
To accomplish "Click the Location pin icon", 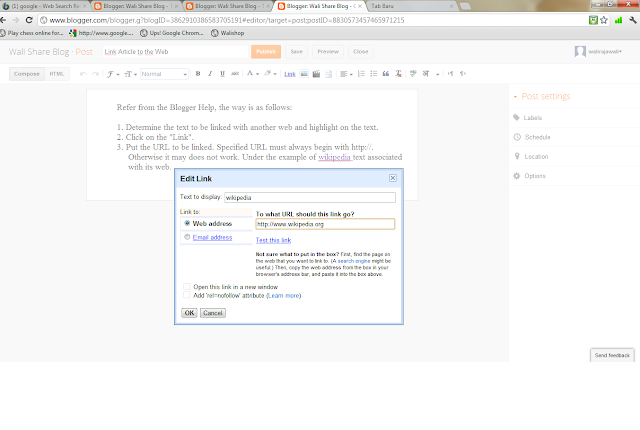I will click(517, 156).
